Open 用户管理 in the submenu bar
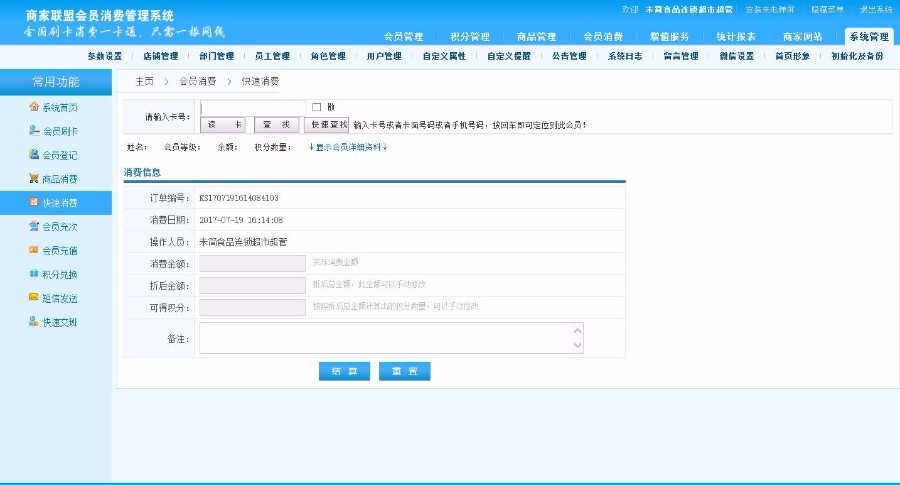 [384, 56]
